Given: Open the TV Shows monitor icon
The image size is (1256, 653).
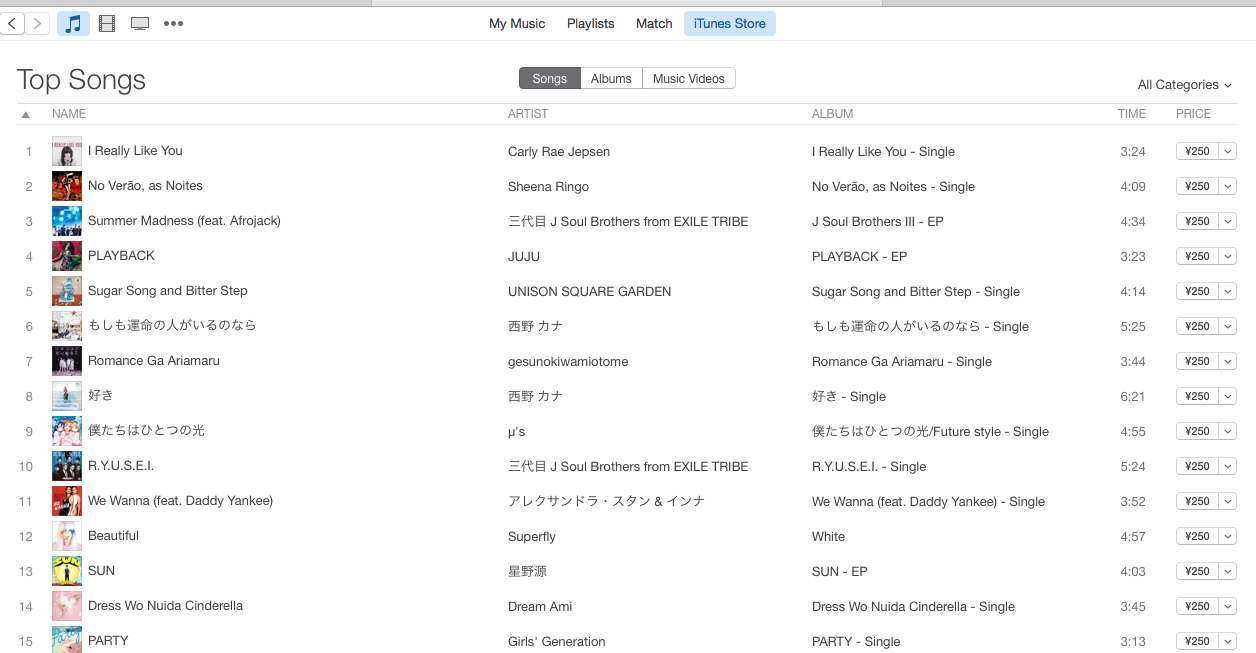Looking at the screenshot, I should [140, 23].
